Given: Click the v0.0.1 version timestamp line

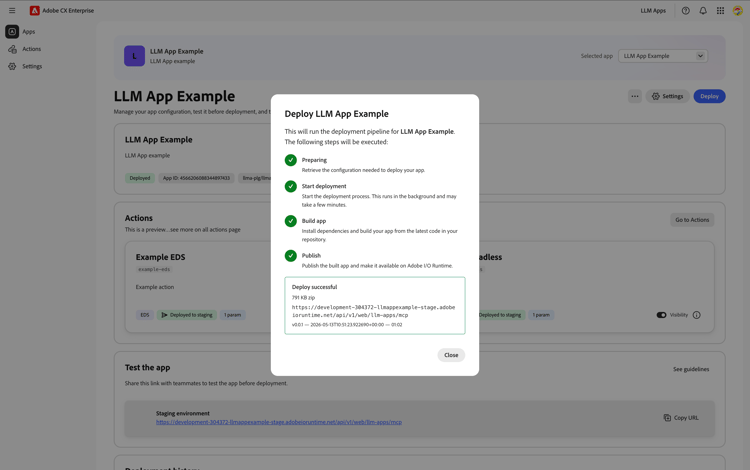Looking at the screenshot, I should [347, 325].
